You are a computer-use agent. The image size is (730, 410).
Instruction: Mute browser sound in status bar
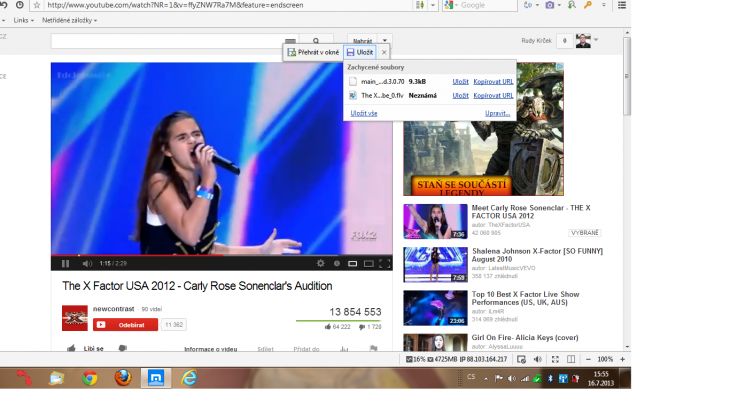[538, 359]
